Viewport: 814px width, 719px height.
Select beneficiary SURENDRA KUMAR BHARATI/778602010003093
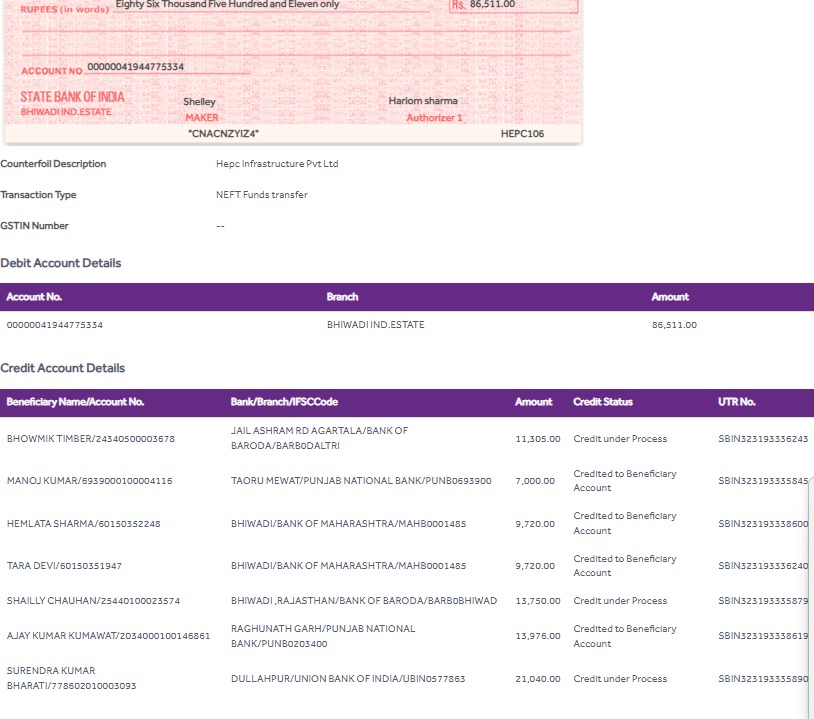pyautogui.click(x=71, y=678)
